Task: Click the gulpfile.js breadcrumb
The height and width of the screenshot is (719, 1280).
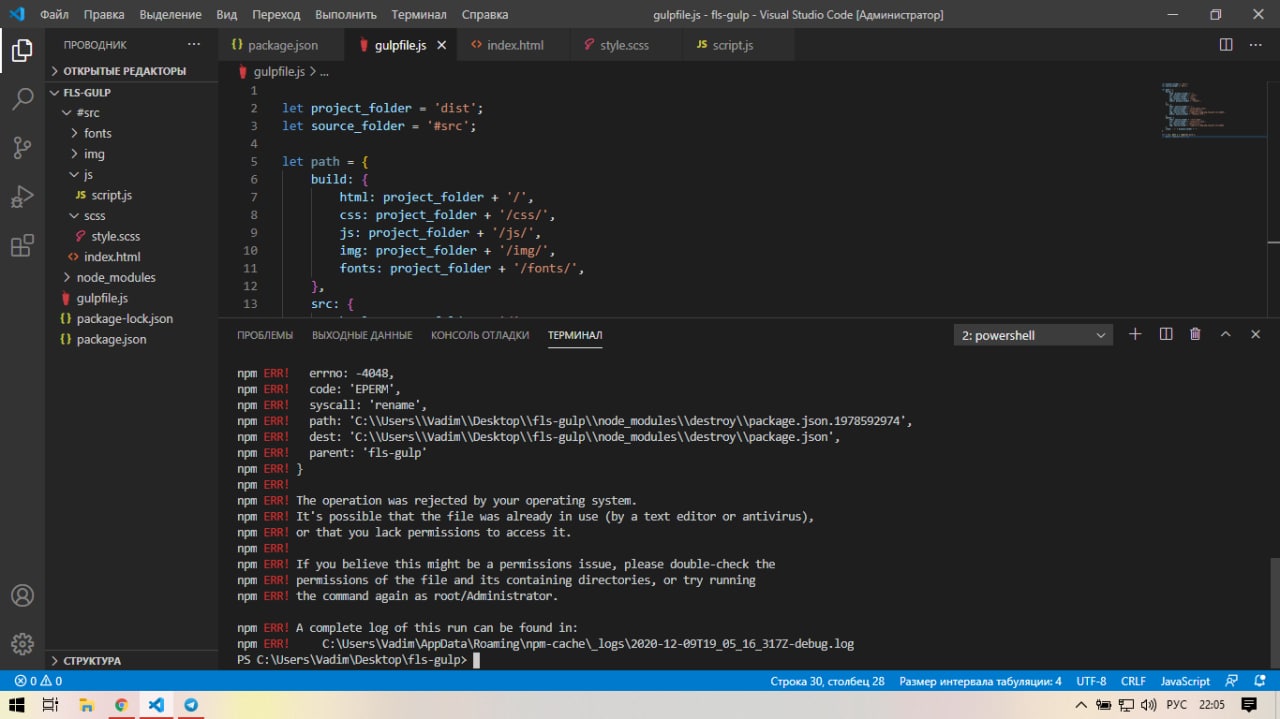Action: [x=279, y=72]
